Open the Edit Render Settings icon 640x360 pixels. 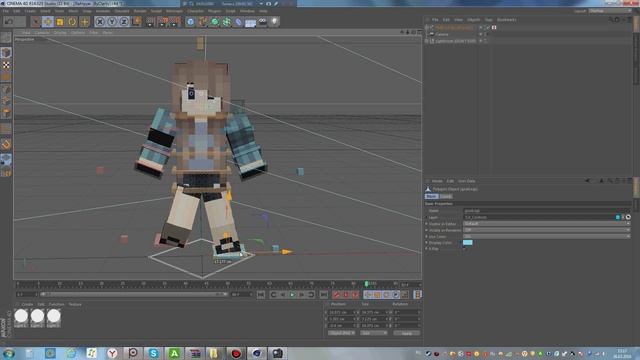(x=175, y=22)
